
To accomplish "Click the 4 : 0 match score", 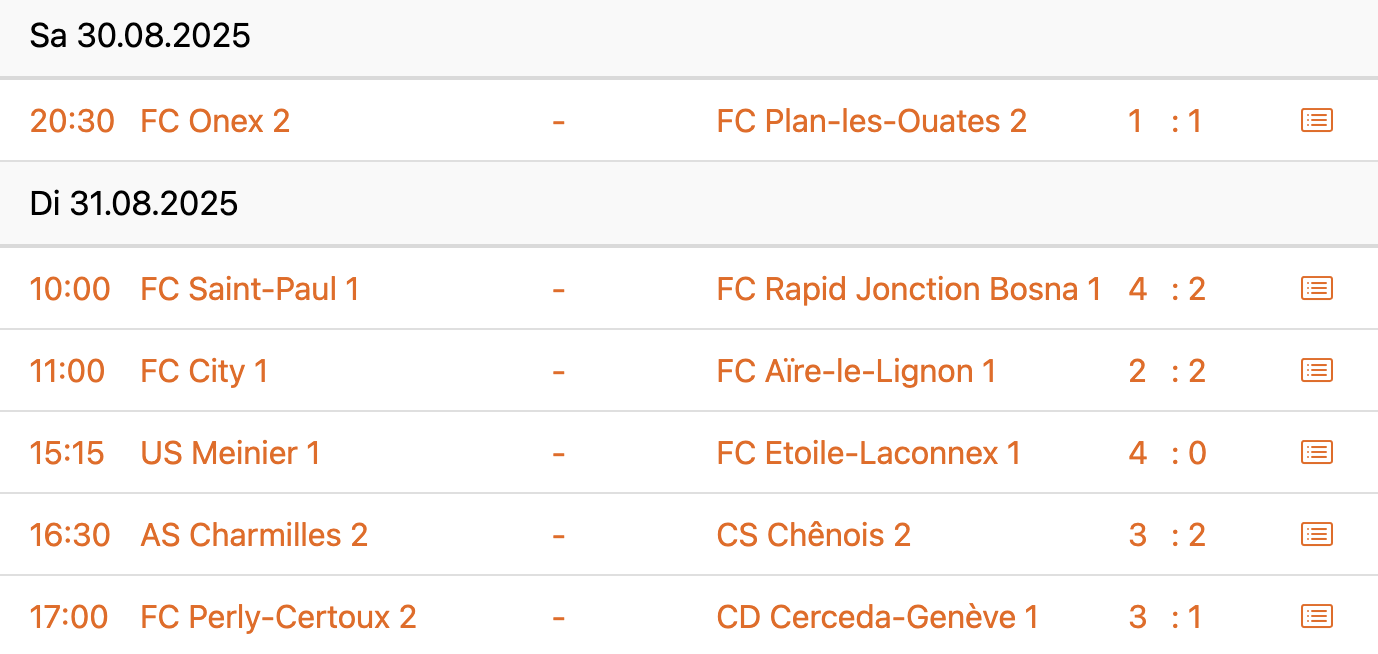I will (x=1166, y=453).
